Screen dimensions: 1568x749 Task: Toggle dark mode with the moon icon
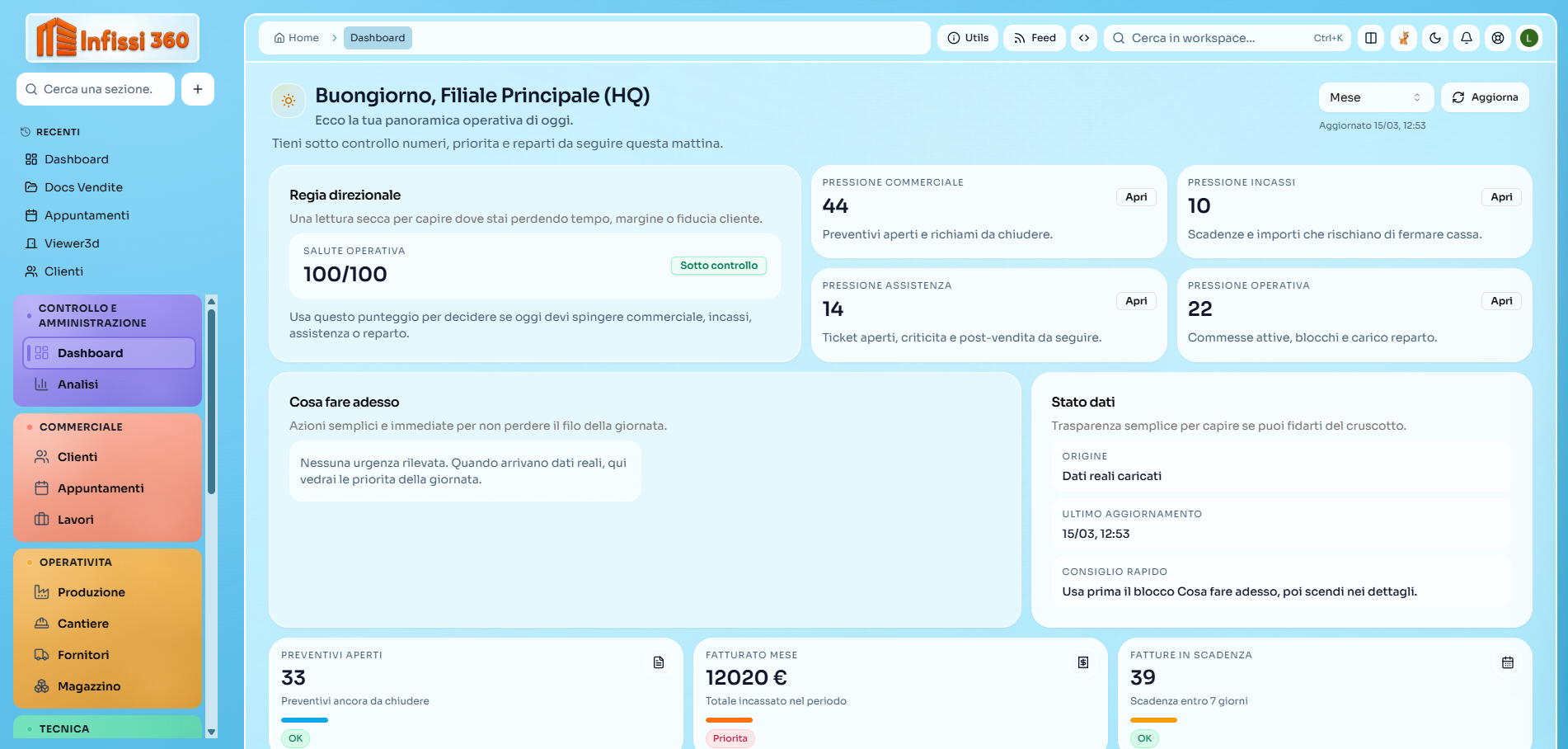1434,38
